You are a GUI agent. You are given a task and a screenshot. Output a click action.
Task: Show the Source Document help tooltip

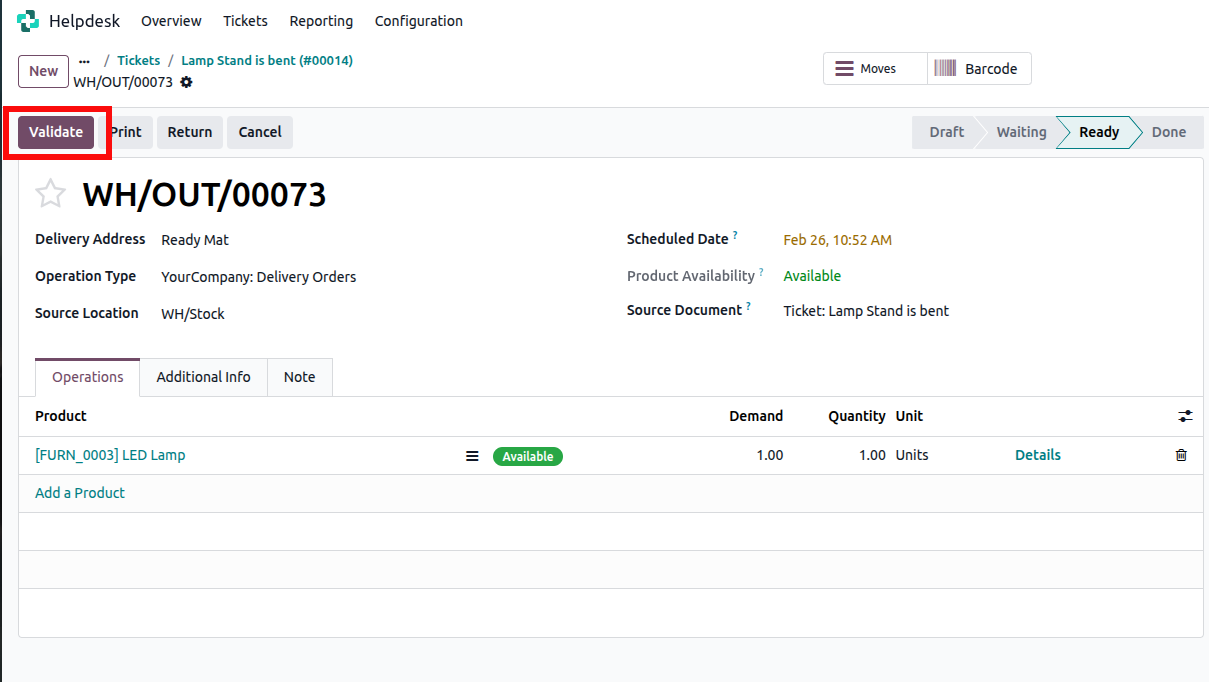click(x=748, y=307)
